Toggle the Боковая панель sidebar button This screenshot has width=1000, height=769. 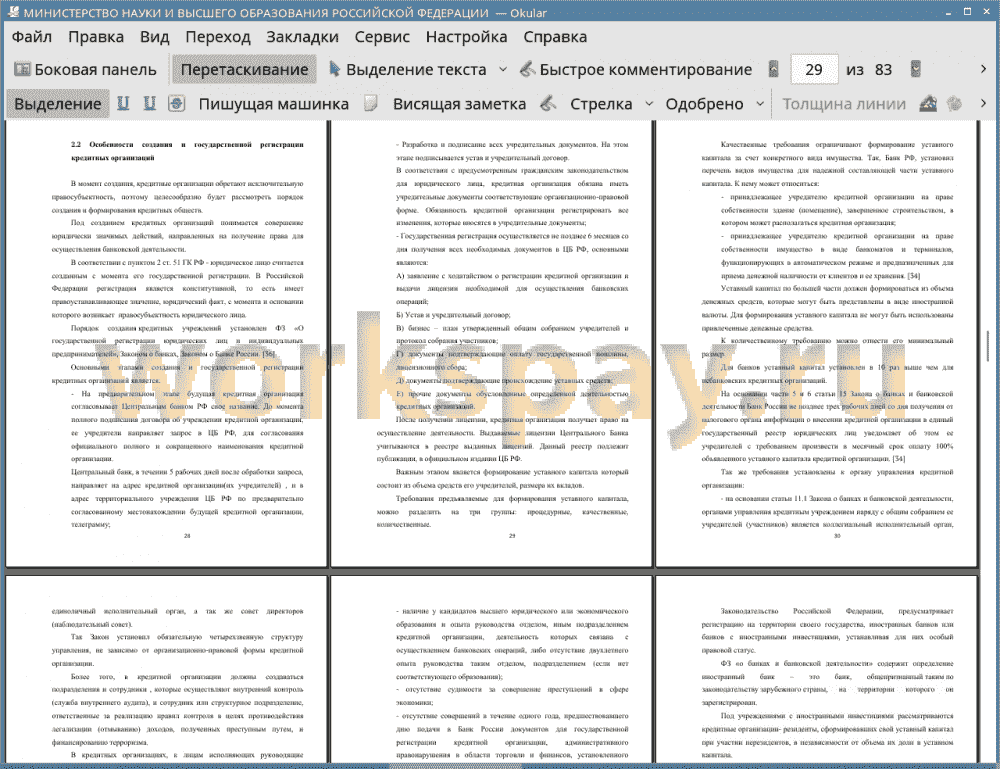[85, 70]
